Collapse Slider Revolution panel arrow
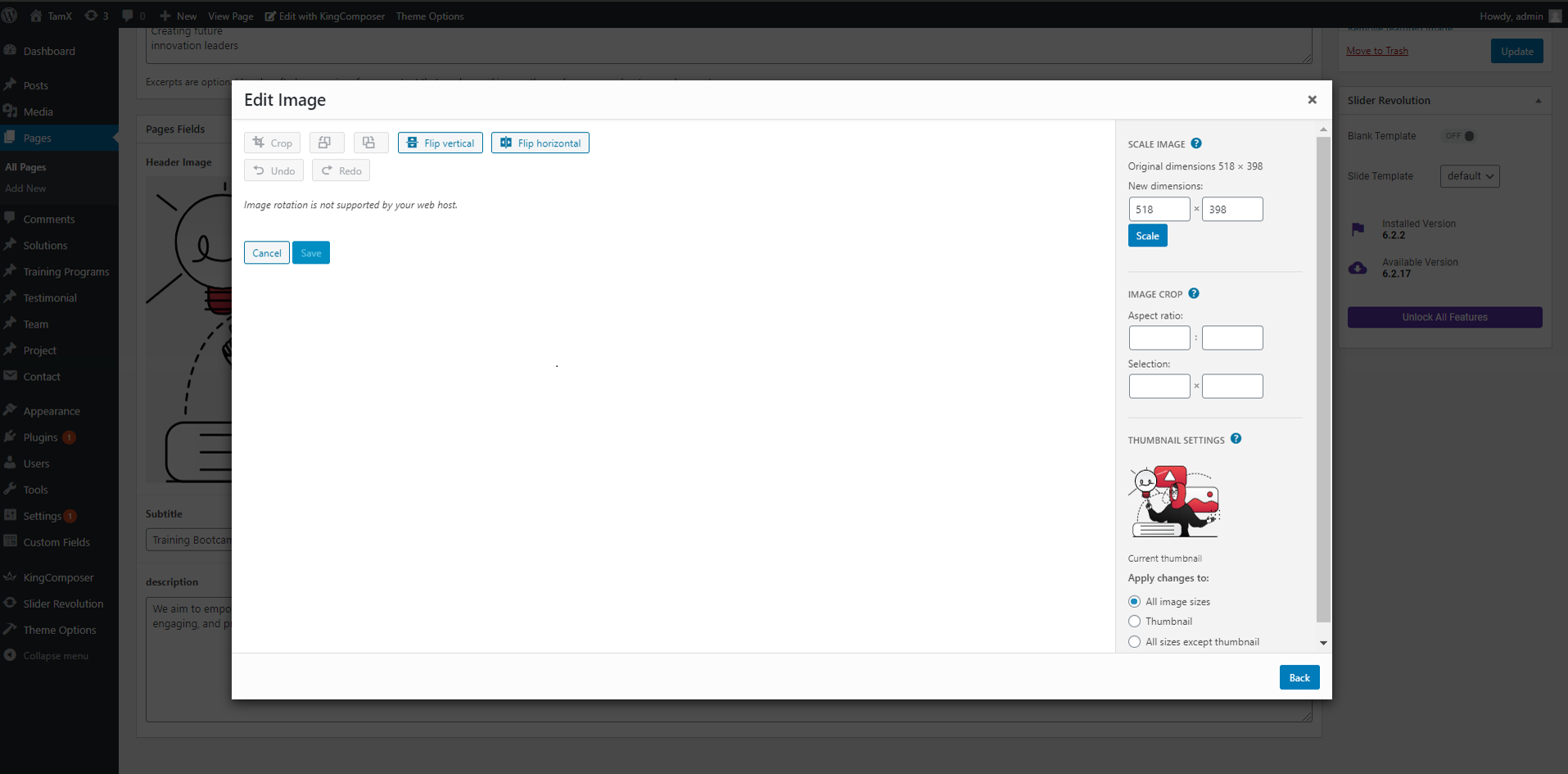The width and height of the screenshot is (1568, 774). pos(1538,101)
